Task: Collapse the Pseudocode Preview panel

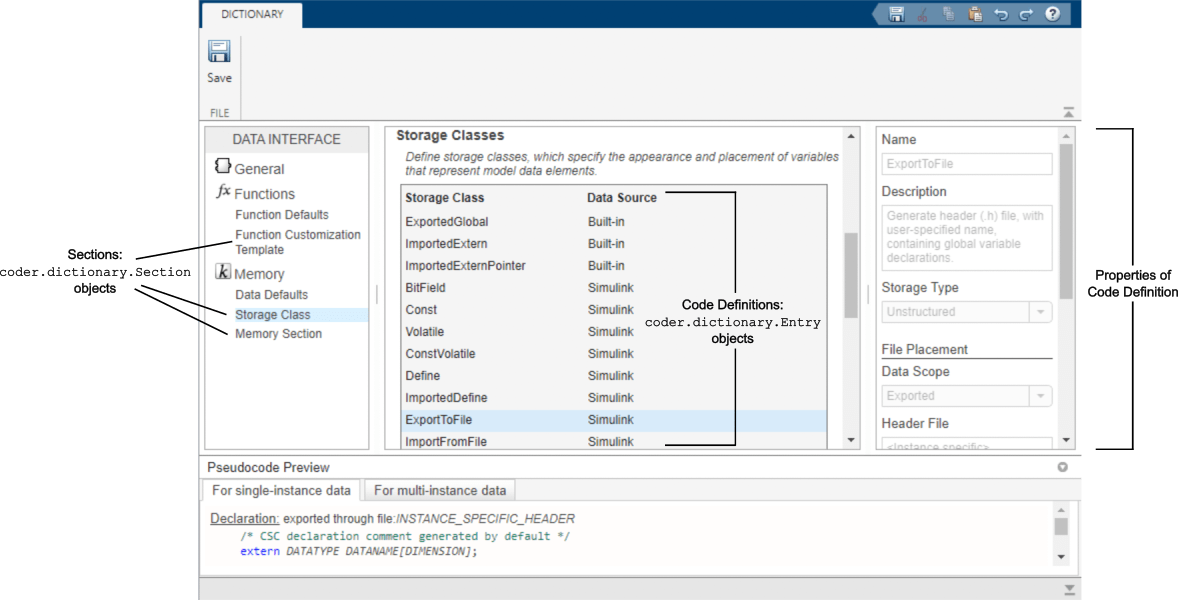Action: pyautogui.click(x=1063, y=467)
